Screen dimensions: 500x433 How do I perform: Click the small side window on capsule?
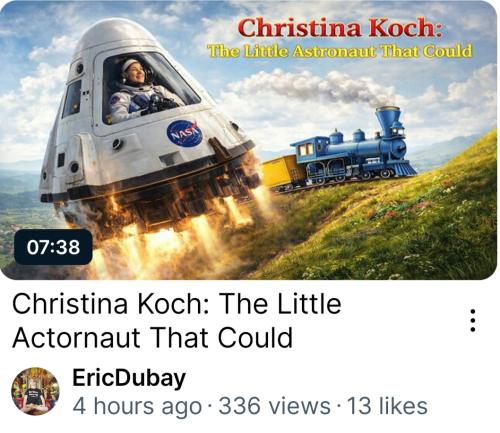click(x=72, y=98)
